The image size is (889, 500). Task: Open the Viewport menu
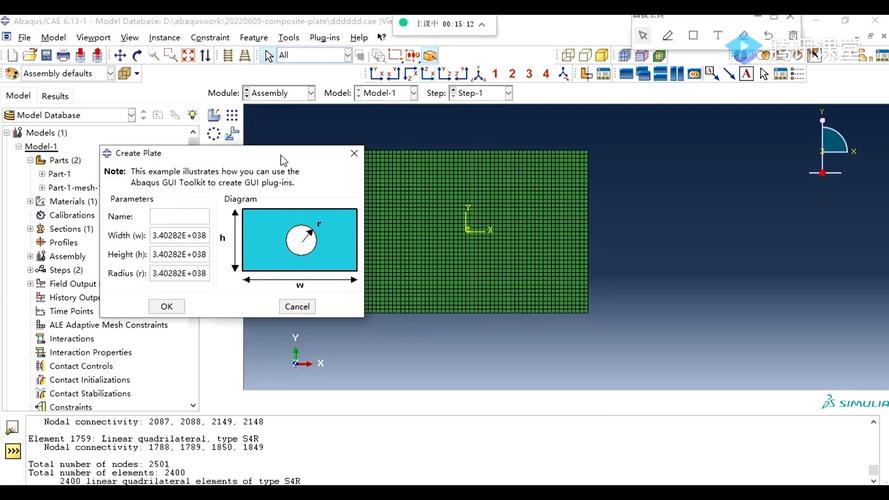point(94,37)
